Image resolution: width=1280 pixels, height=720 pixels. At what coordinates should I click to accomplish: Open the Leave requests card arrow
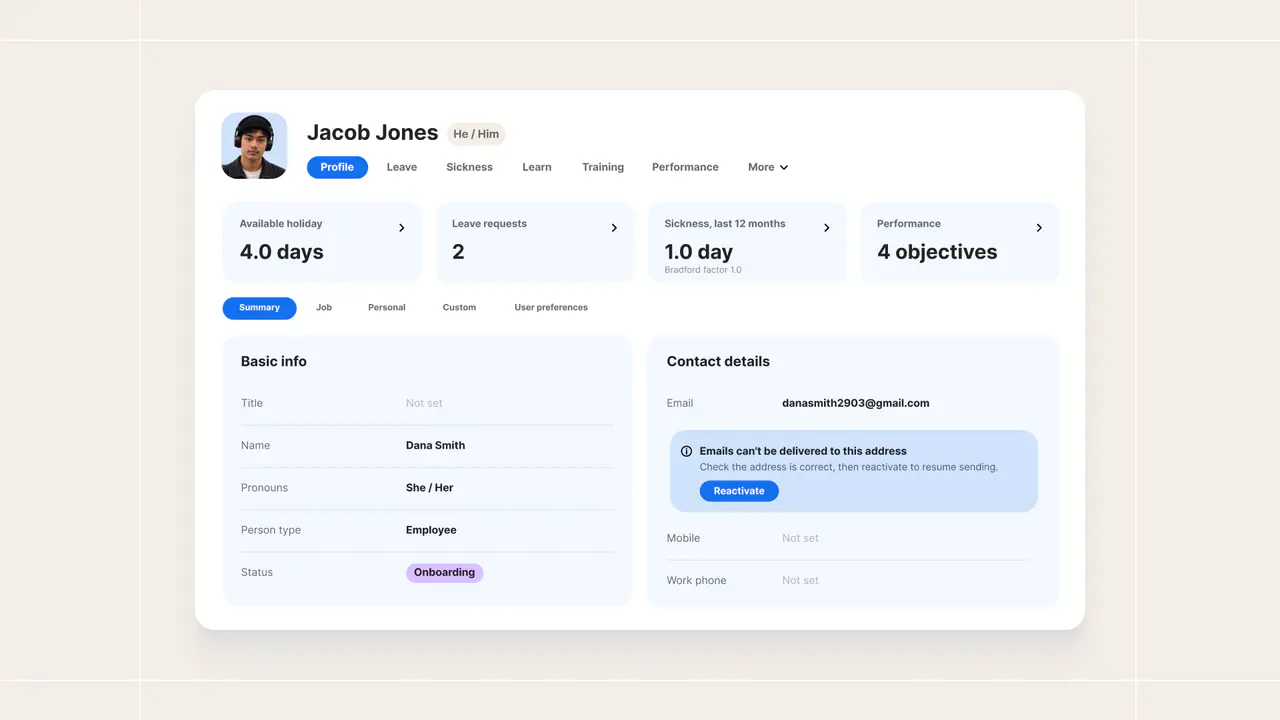[614, 228]
